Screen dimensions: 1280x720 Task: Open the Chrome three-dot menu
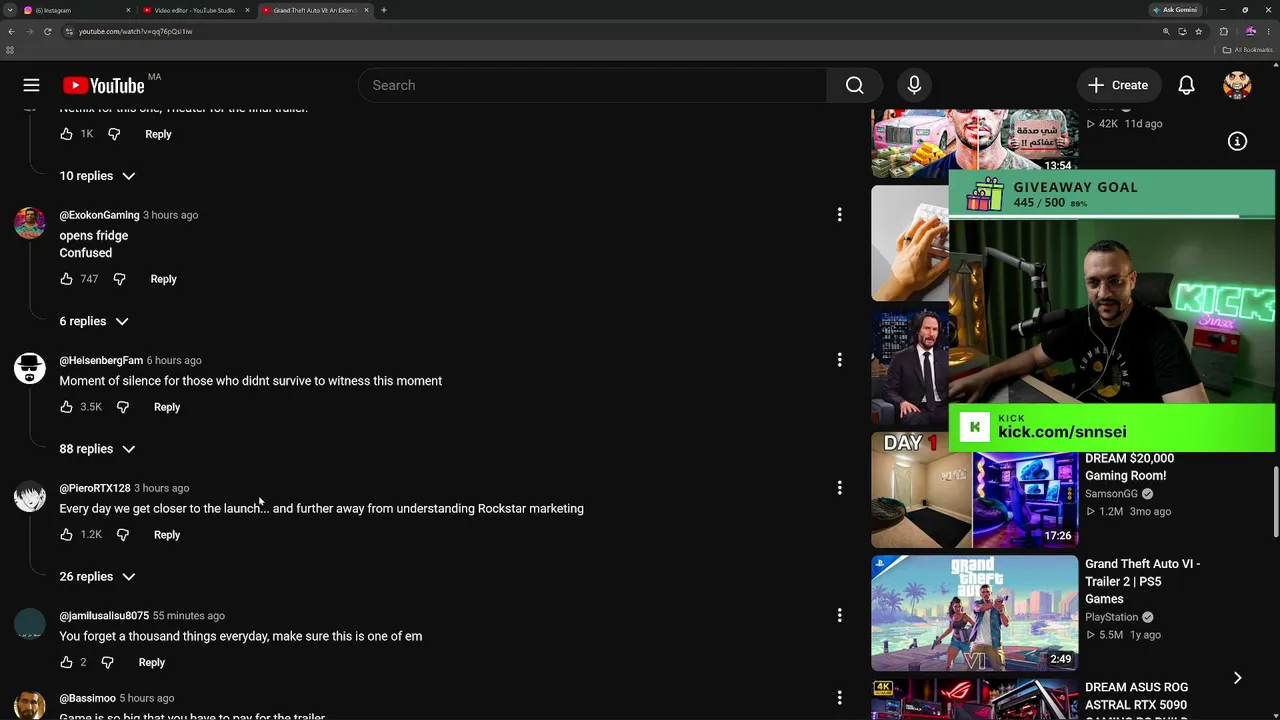1269,31
